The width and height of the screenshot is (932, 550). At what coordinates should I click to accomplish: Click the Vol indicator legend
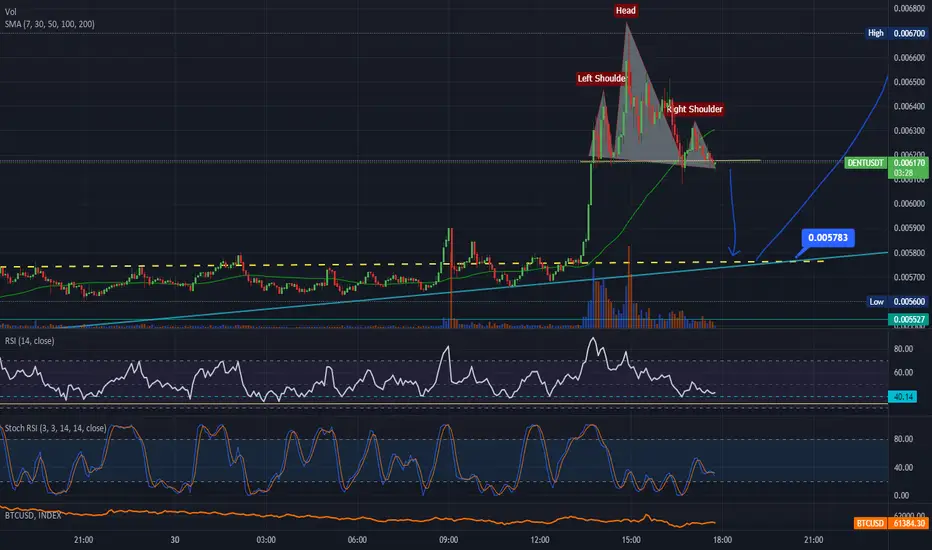tap(11, 12)
